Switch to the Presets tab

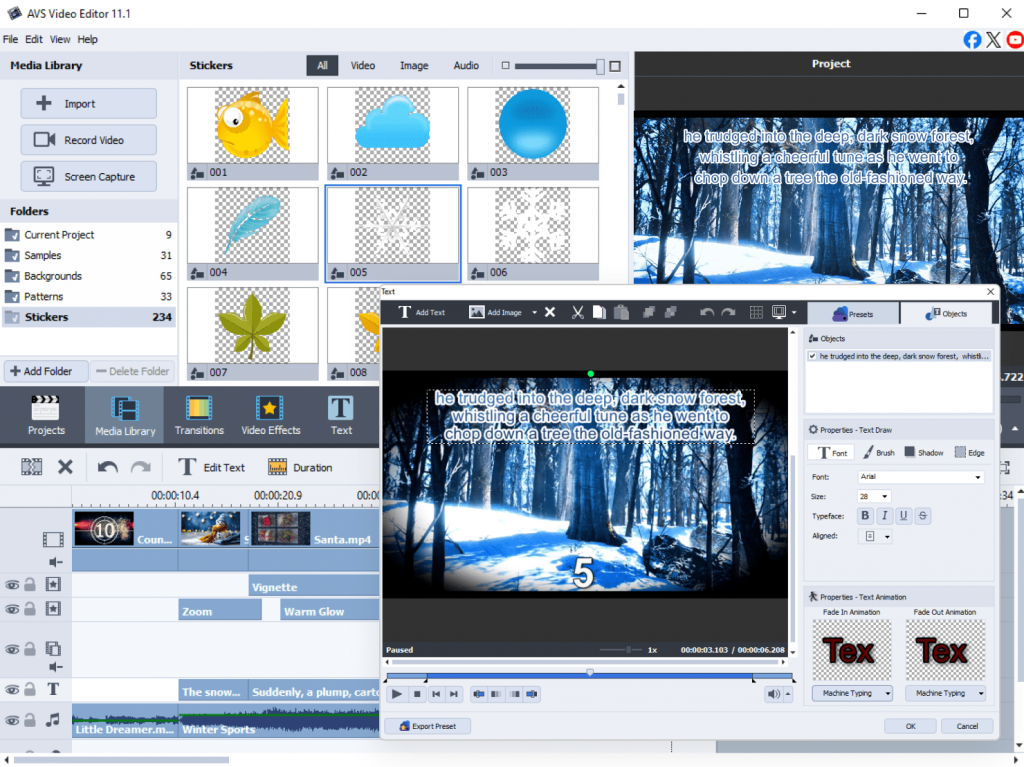tap(852, 313)
